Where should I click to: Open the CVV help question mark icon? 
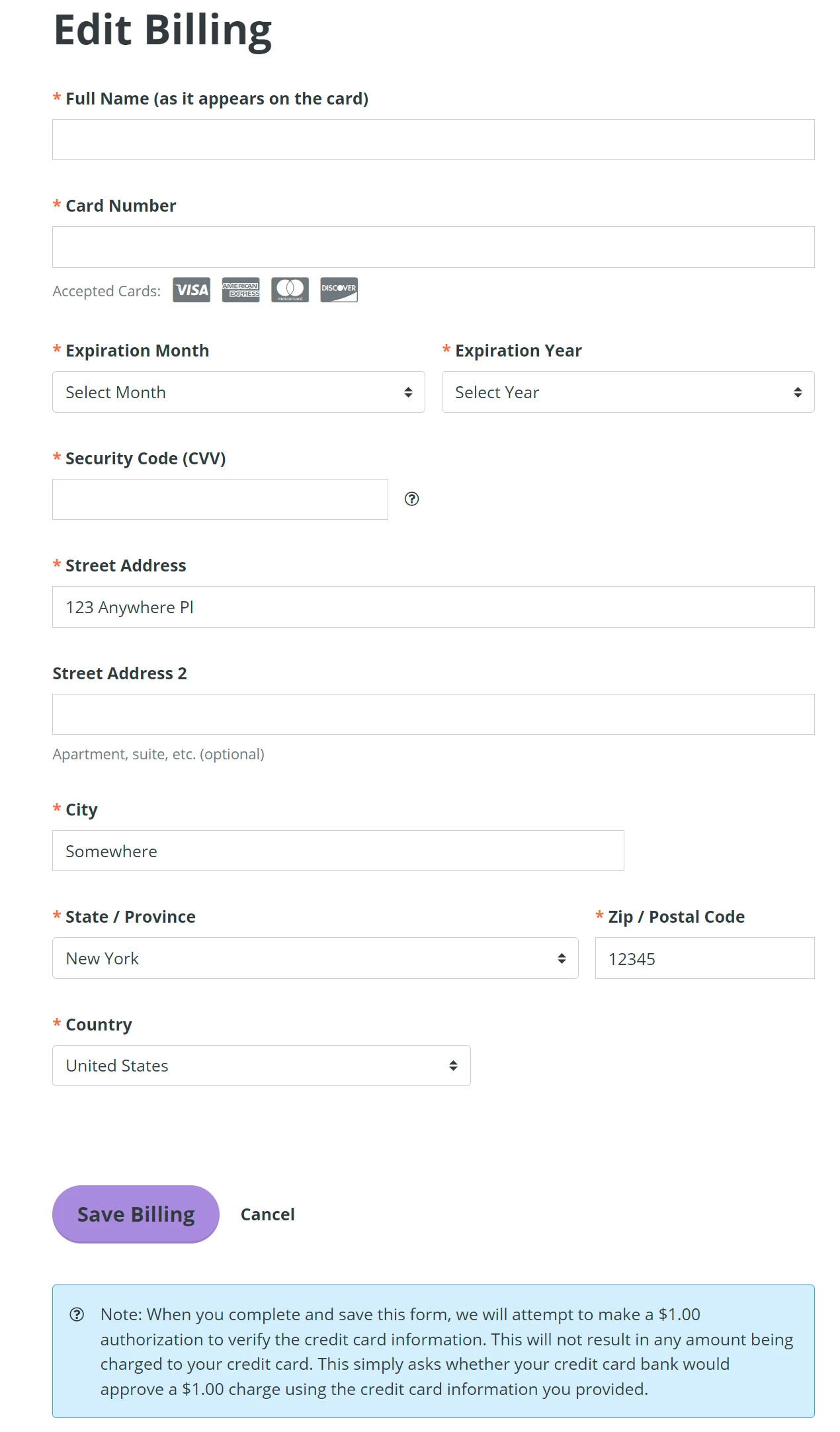[413, 499]
